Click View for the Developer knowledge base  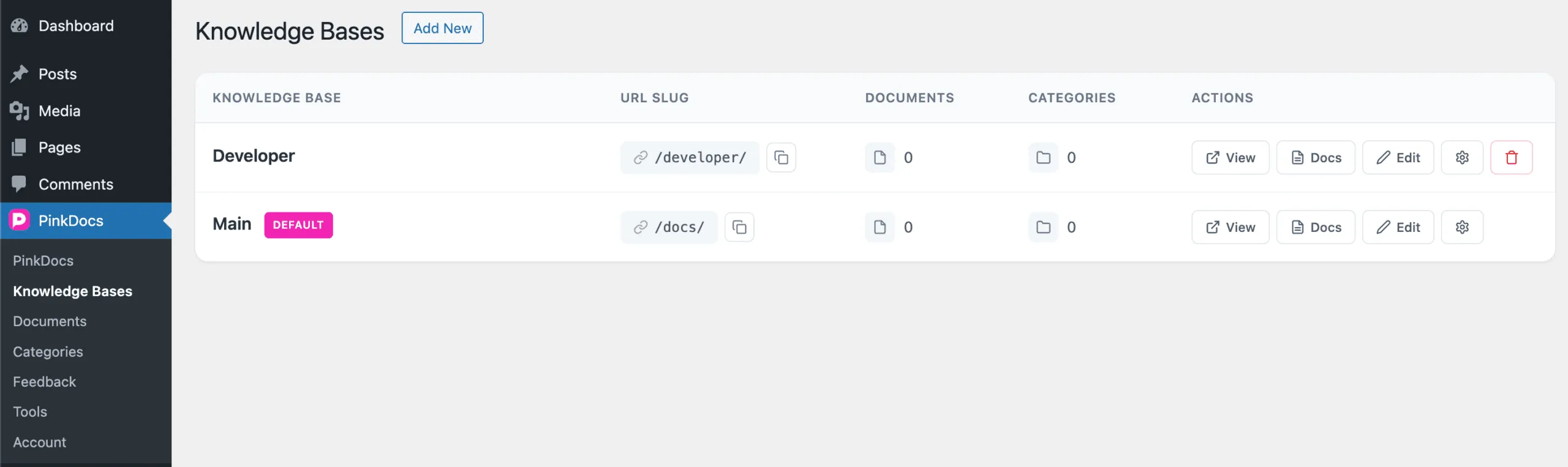1230,157
